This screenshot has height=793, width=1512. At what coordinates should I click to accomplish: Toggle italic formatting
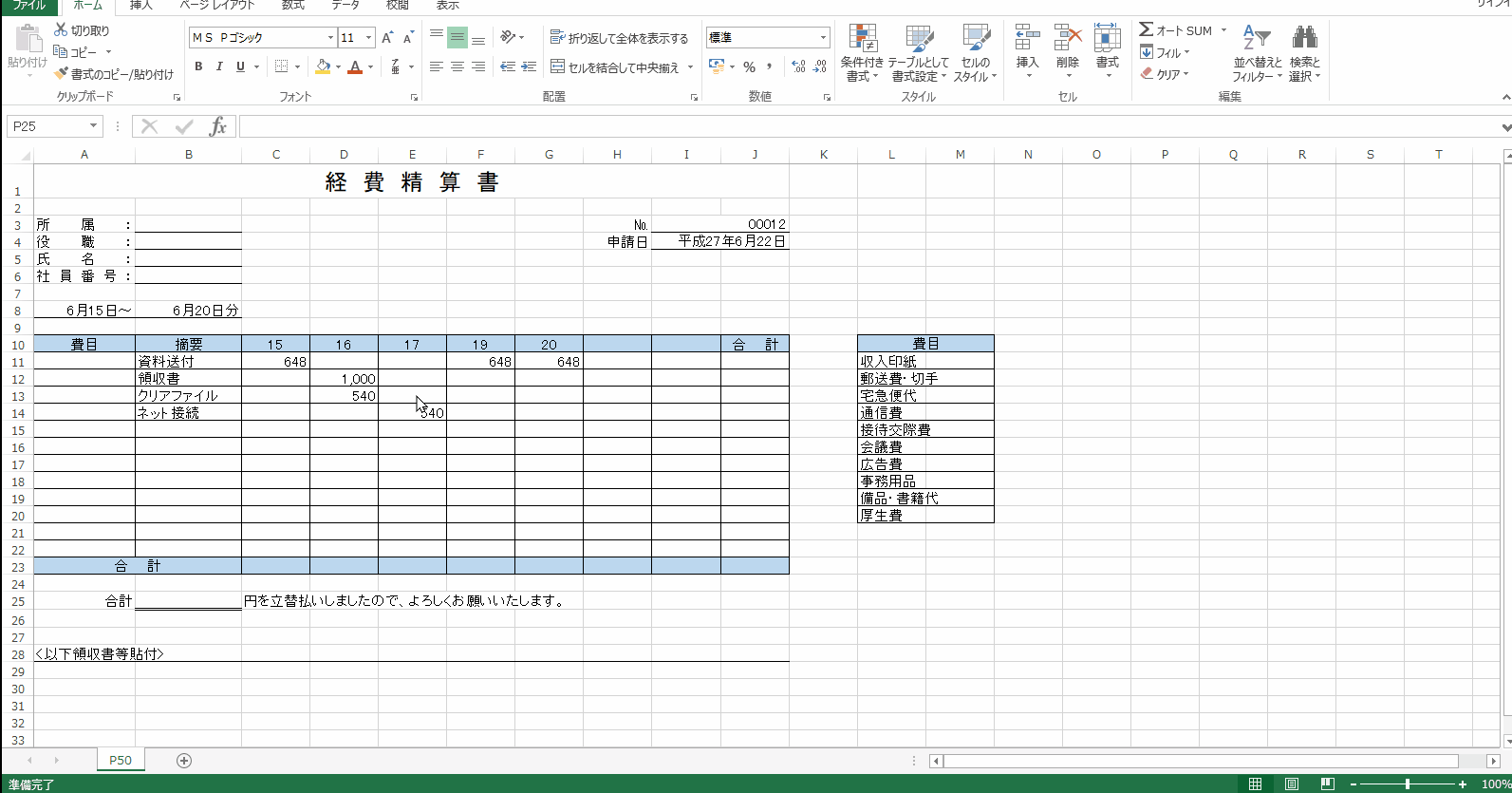(219, 66)
